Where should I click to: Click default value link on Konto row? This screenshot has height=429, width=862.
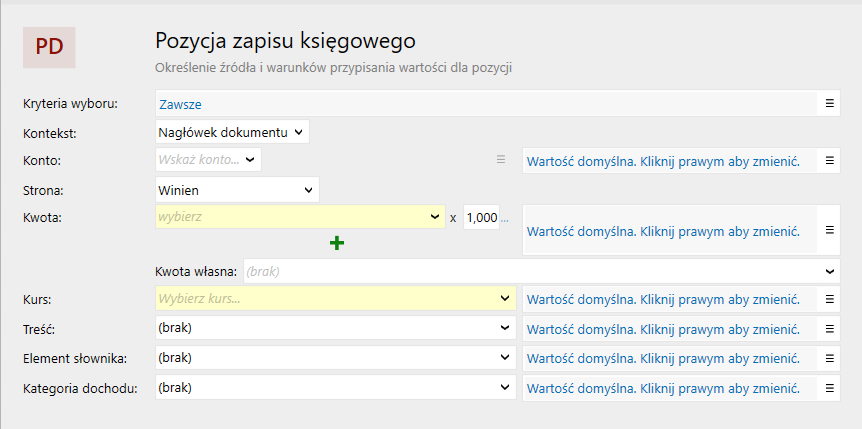pyautogui.click(x=663, y=161)
